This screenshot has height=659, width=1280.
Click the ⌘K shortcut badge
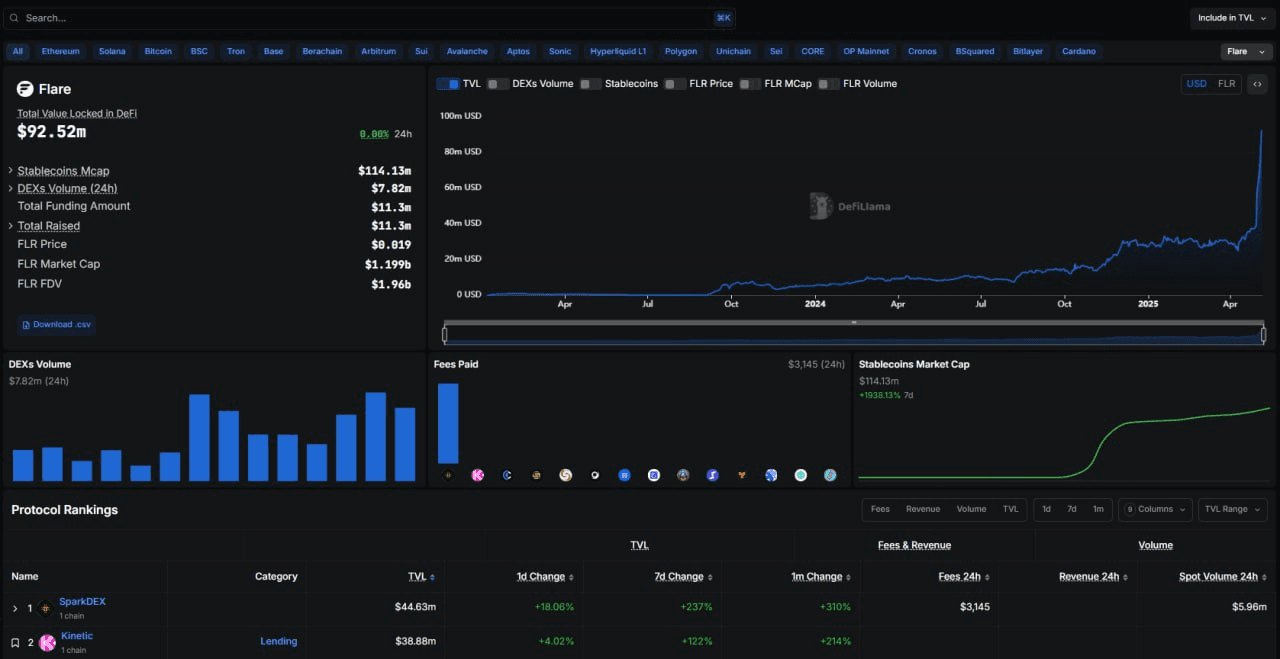pyautogui.click(x=723, y=18)
